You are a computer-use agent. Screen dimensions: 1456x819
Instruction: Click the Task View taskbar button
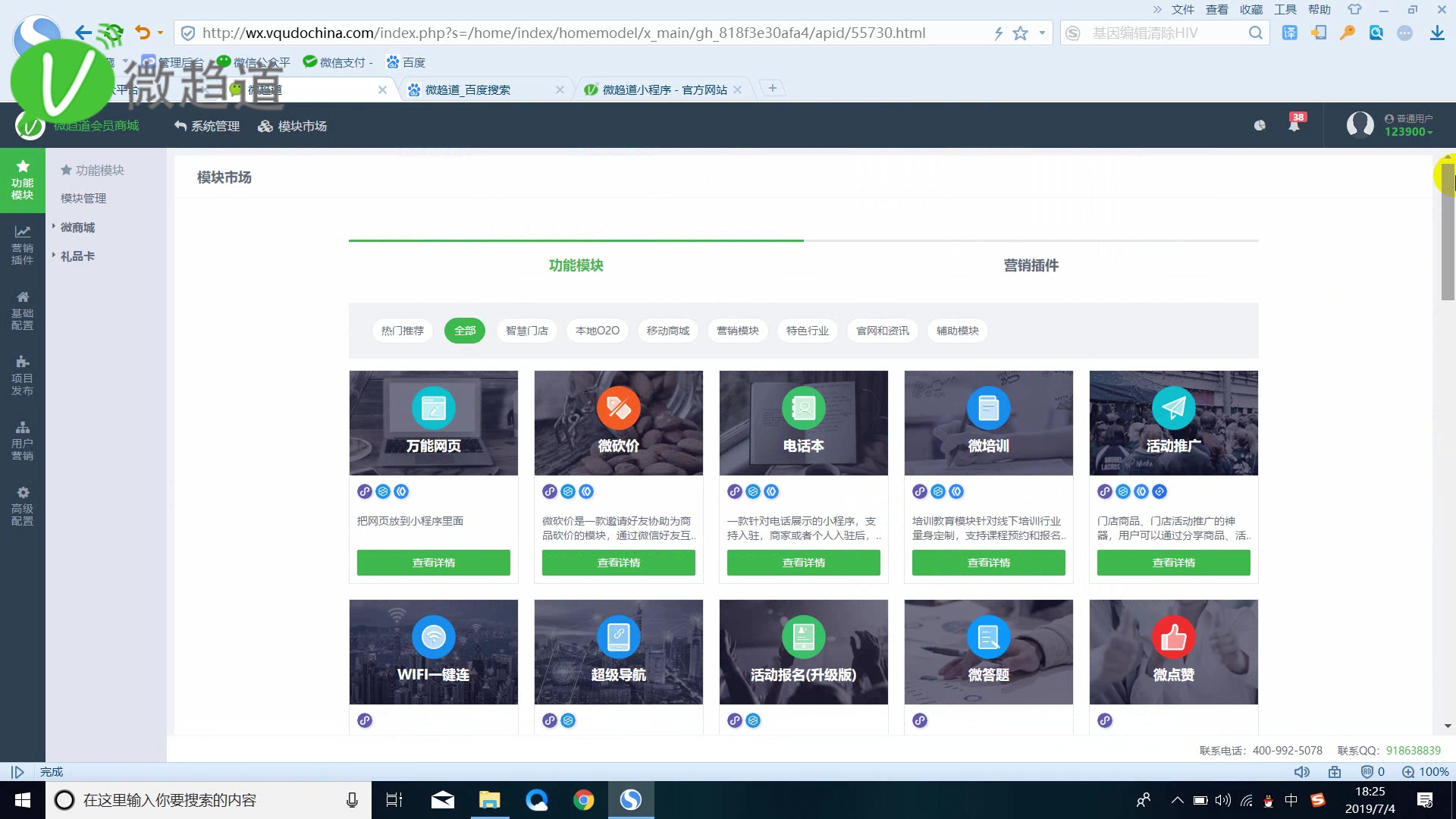point(394,800)
